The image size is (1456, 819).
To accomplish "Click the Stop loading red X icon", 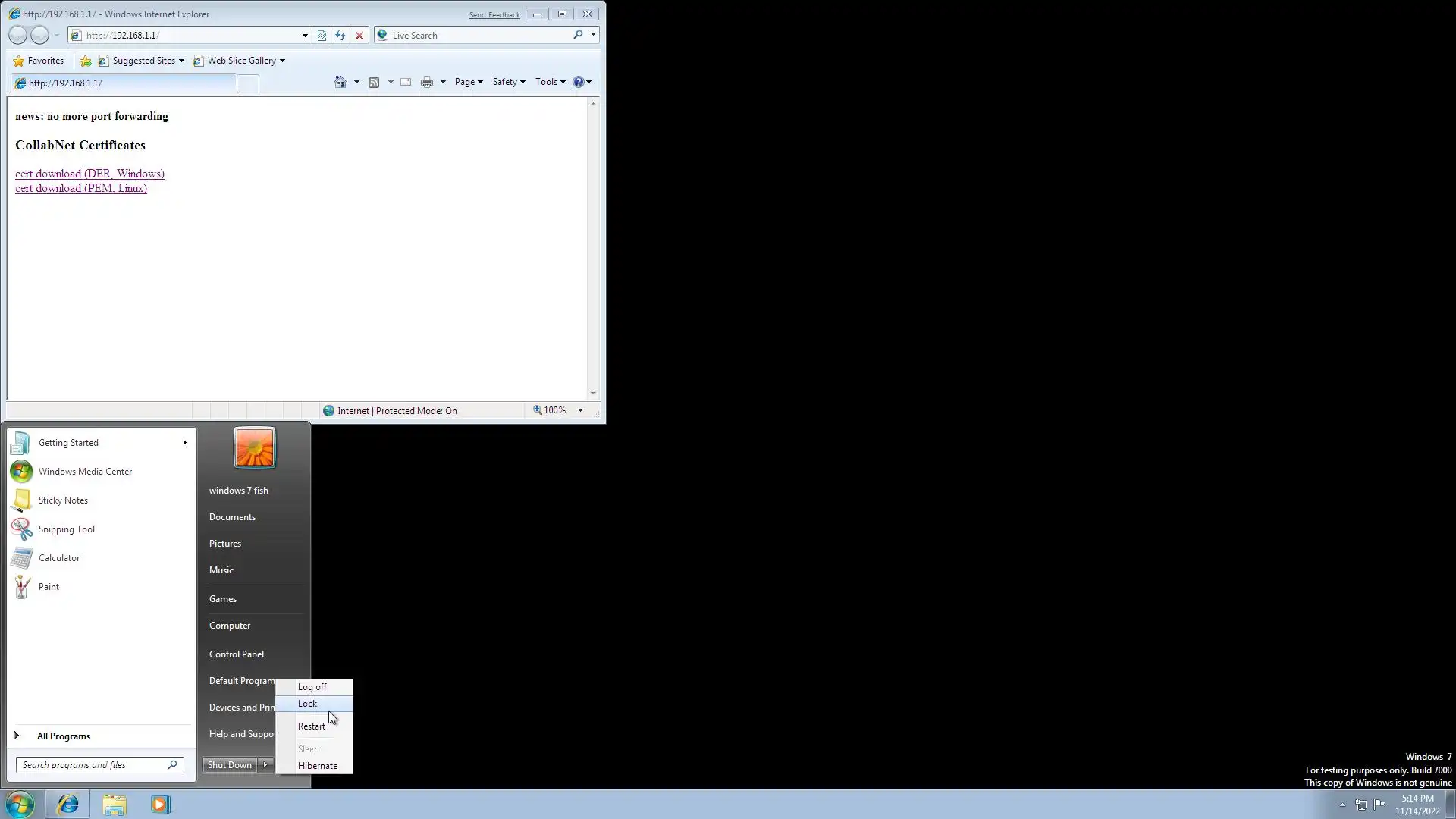I will pyautogui.click(x=359, y=35).
